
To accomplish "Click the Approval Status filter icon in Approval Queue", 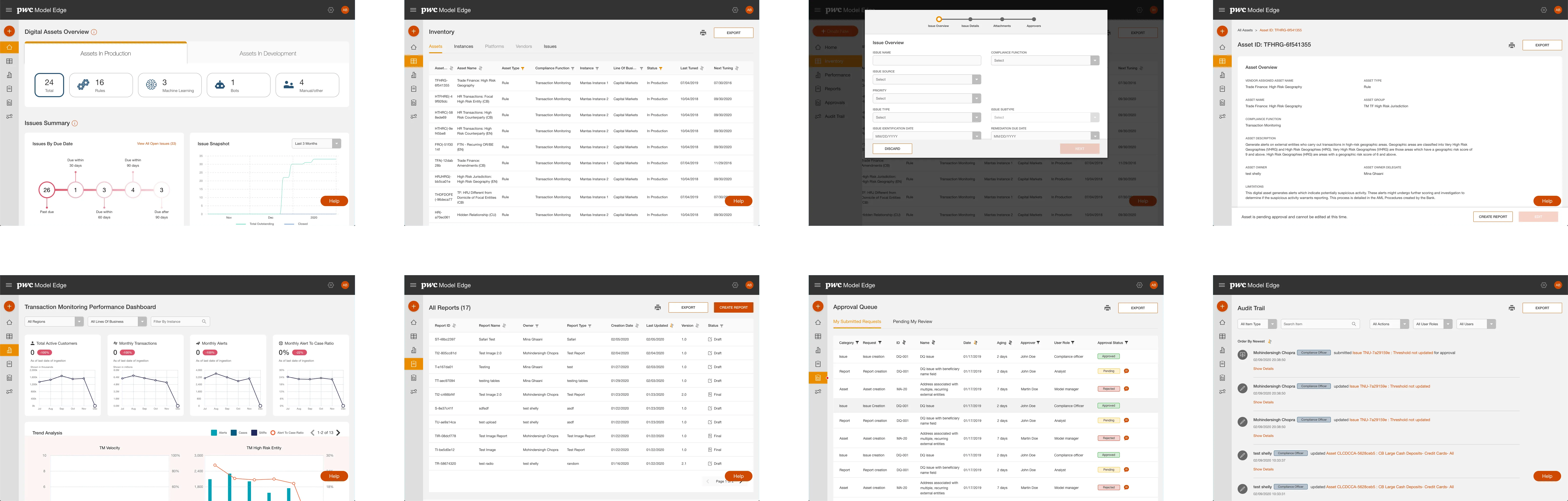I will [x=1127, y=343].
